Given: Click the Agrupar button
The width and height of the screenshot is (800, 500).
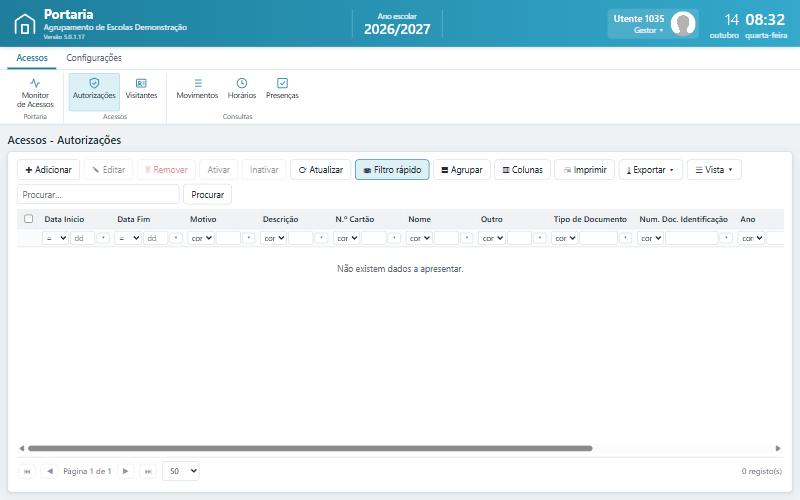Looking at the screenshot, I should click(462, 169).
